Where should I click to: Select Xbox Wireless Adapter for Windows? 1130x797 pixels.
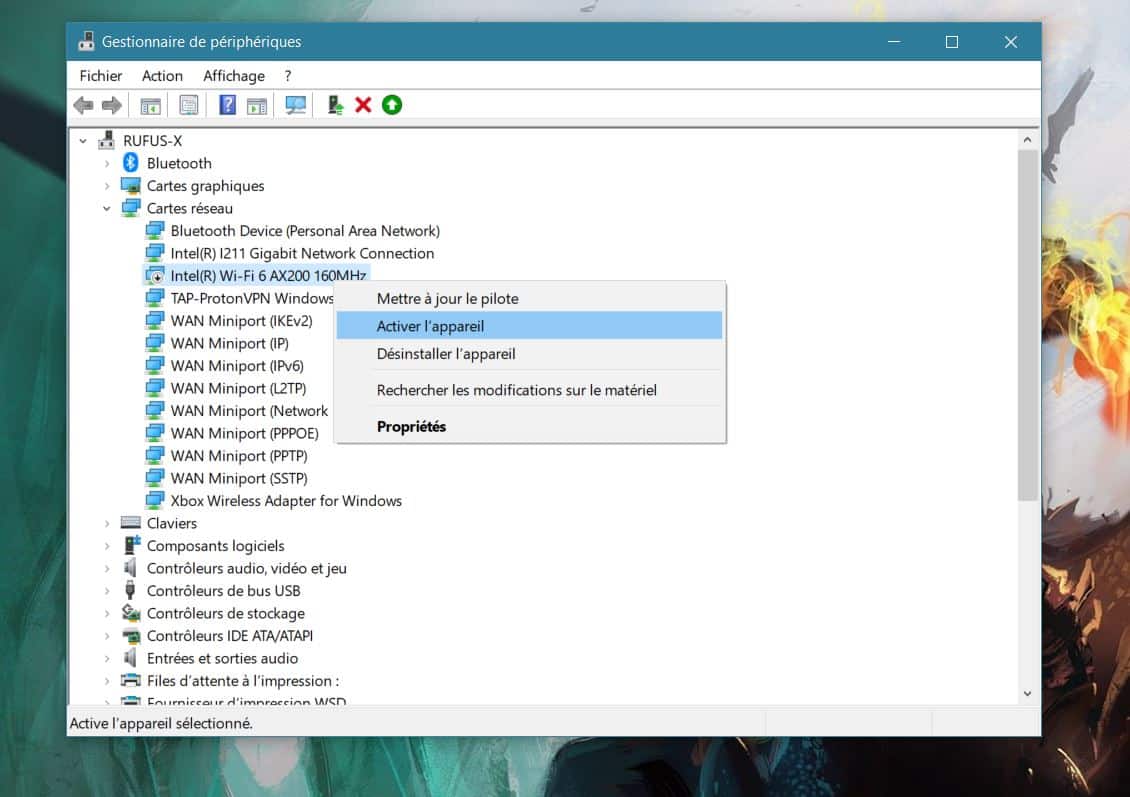286,501
